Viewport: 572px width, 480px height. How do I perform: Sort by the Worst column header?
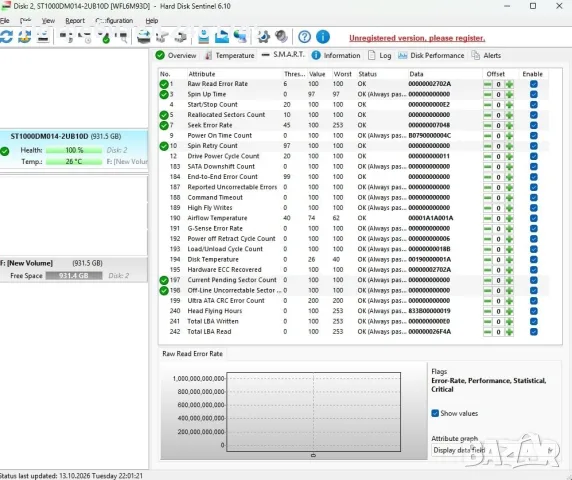coord(343,74)
